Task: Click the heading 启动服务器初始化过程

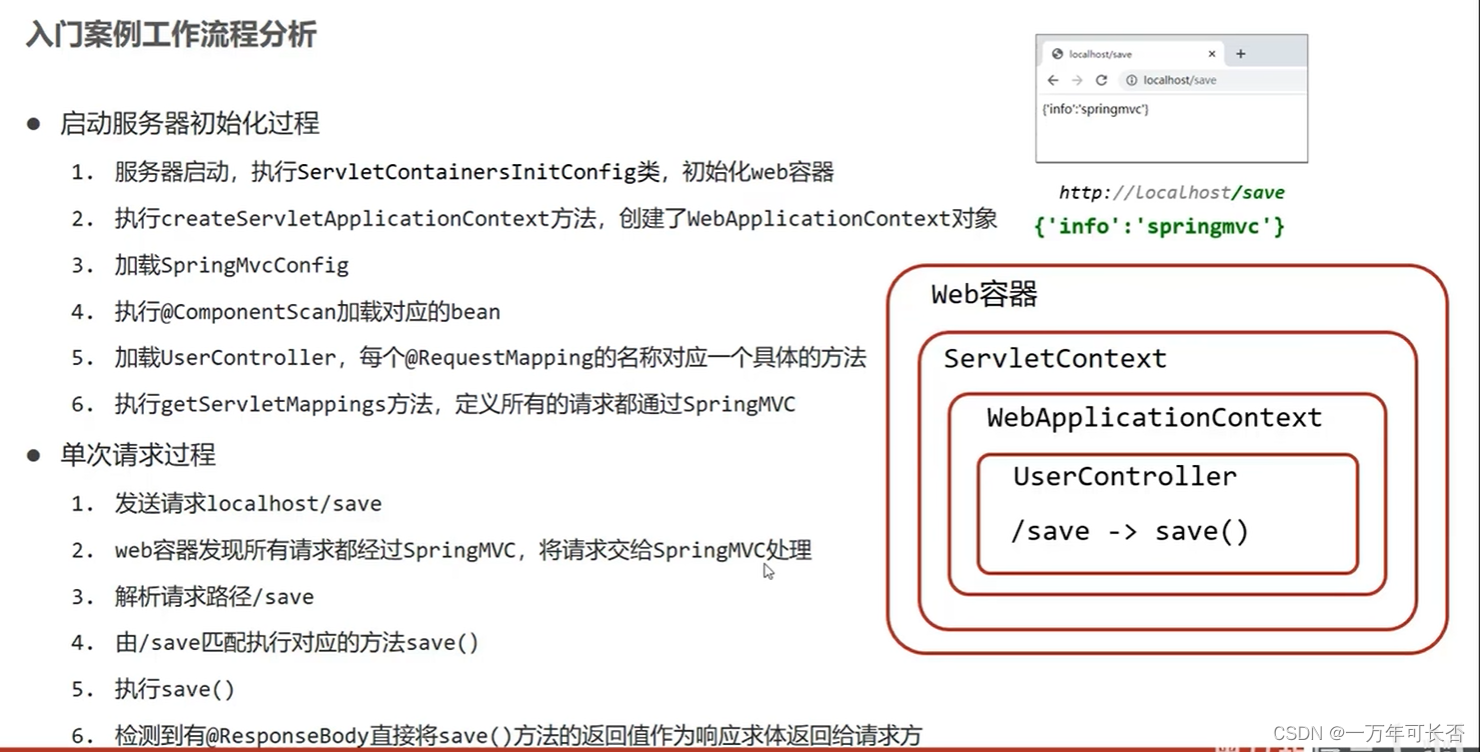Action: coord(190,124)
